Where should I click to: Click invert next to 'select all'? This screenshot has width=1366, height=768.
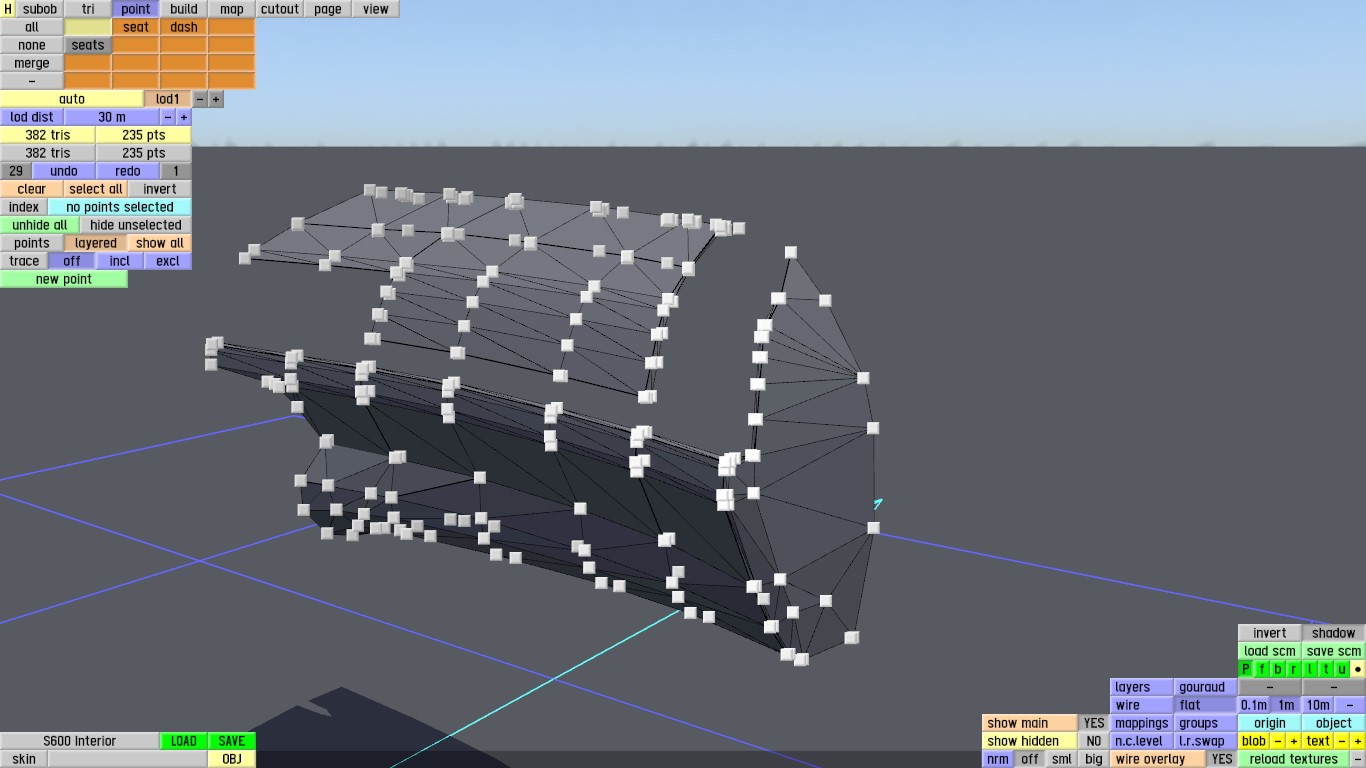tap(160, 189)
